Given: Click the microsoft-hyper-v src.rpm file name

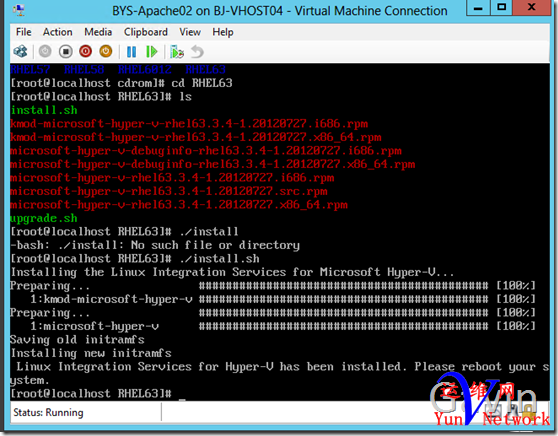Looking at the screenshot, I should tap(169, 191).
